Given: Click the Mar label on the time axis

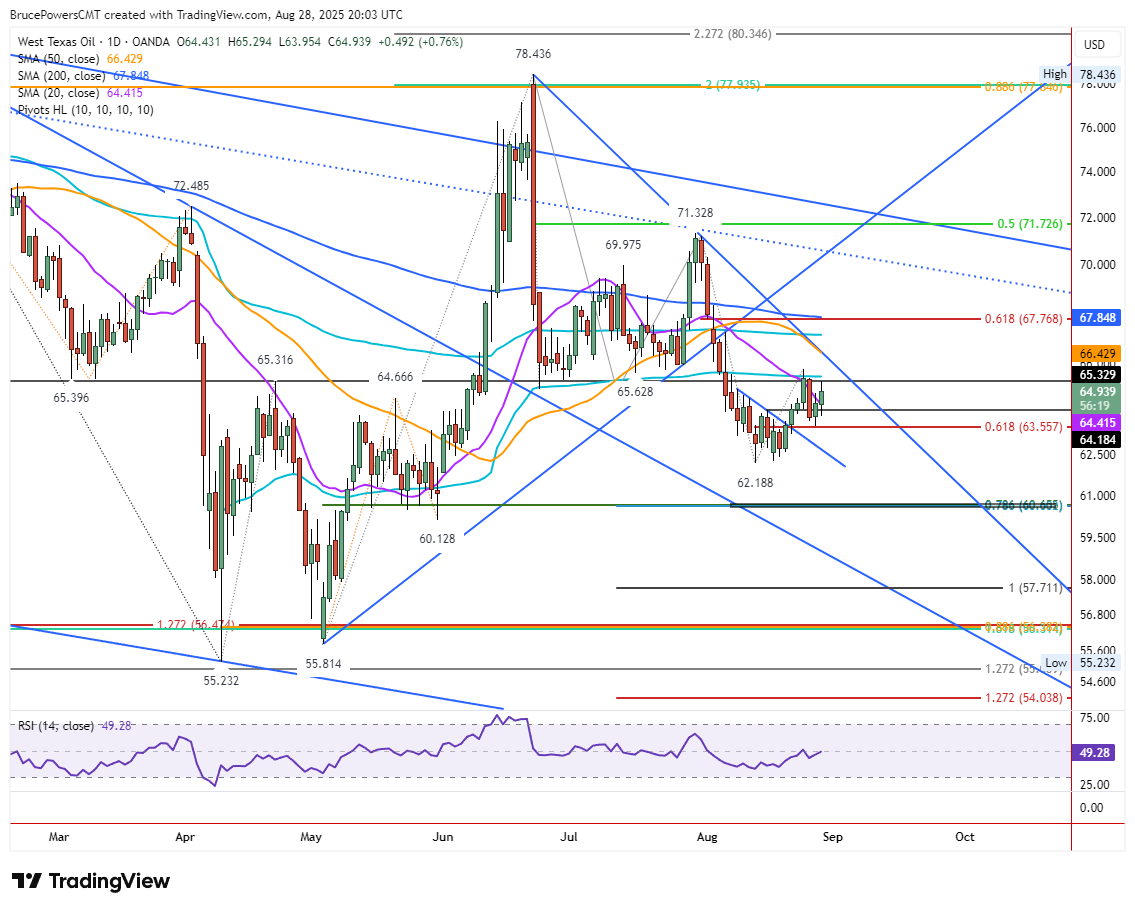Looking at the screenshot, I should [59, 836].
